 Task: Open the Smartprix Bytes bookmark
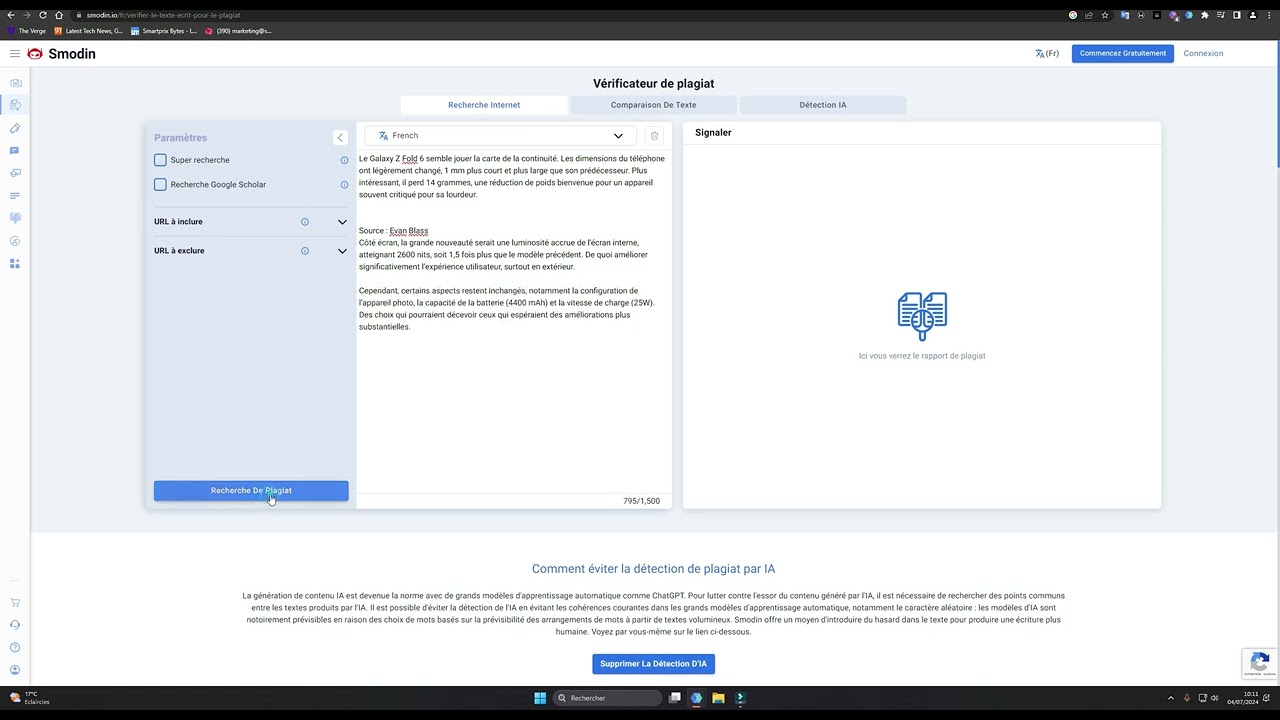pyautogui.click(x=164, y=31)
